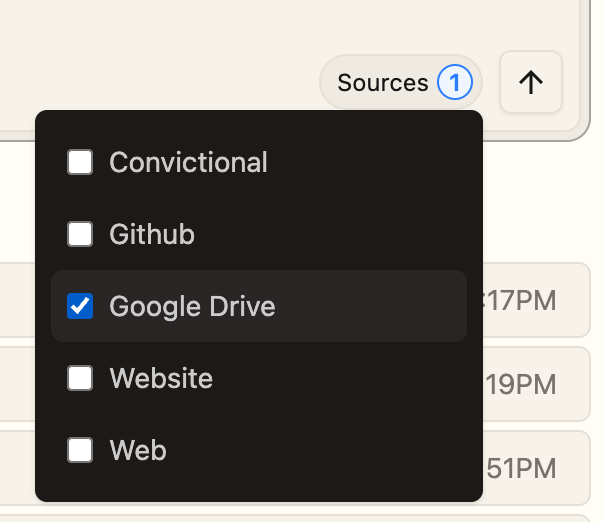Toggle the Sources dropdown pill
602x522 pixels.
pos(401,82)
